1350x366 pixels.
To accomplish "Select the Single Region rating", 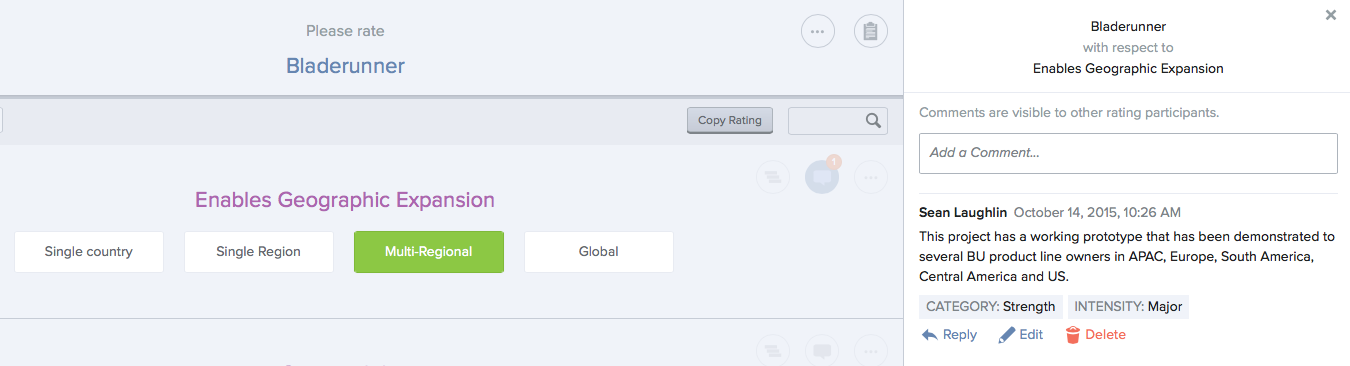I will [259, 252].
